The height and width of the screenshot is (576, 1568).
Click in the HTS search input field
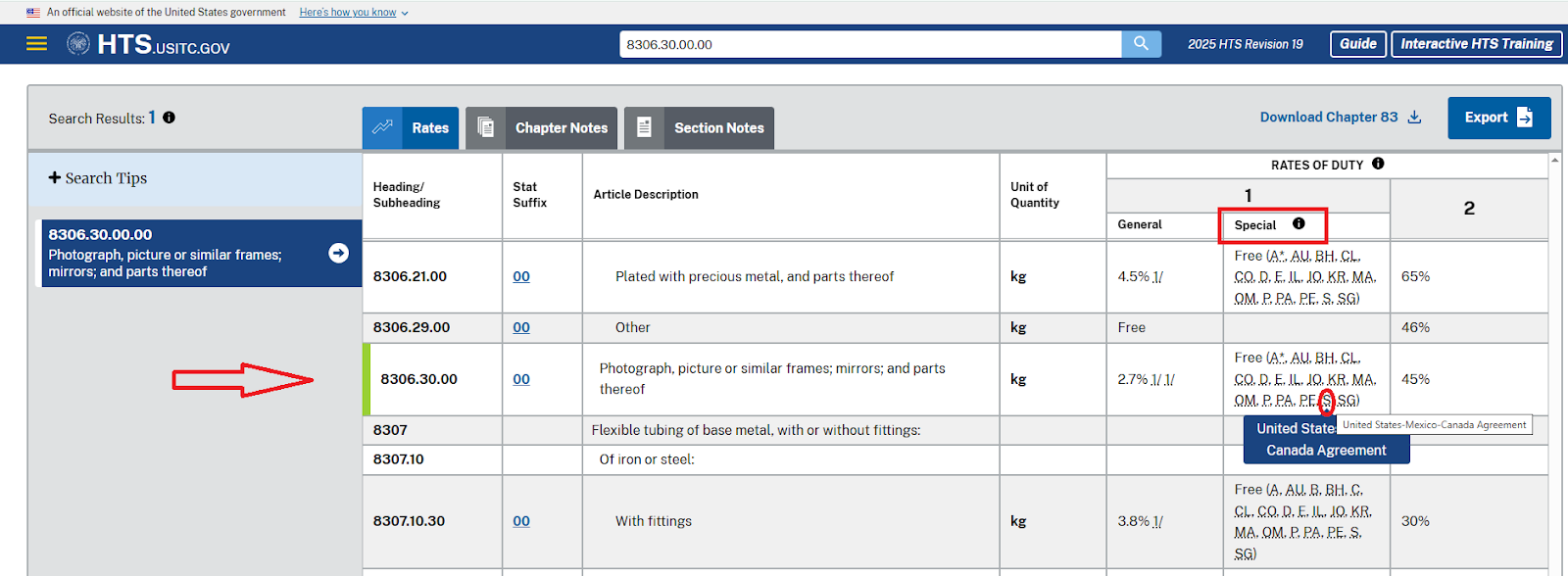pyautogui.click(x=869, y=44)
